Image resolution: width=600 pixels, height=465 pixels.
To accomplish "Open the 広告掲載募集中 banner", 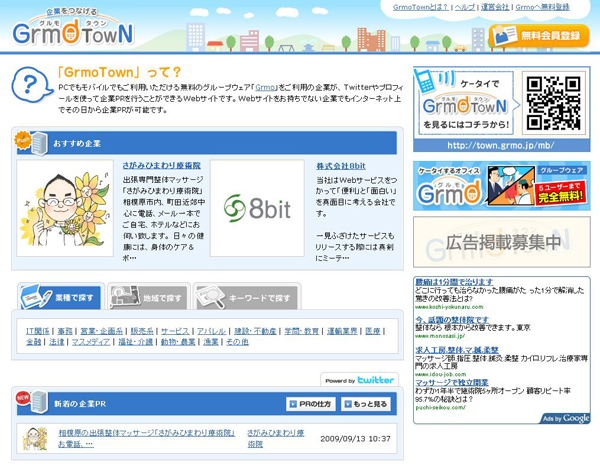I will (x=502, y=242).
